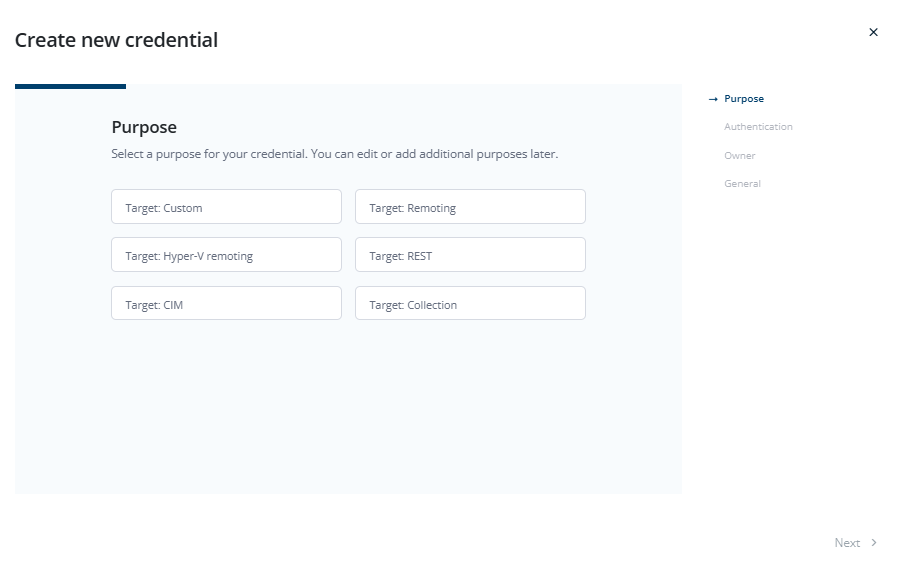The width and height of the screenshot is (907, 574).
Task: Click the arrow icon beside Purpose step
Action: click(713, 100)
